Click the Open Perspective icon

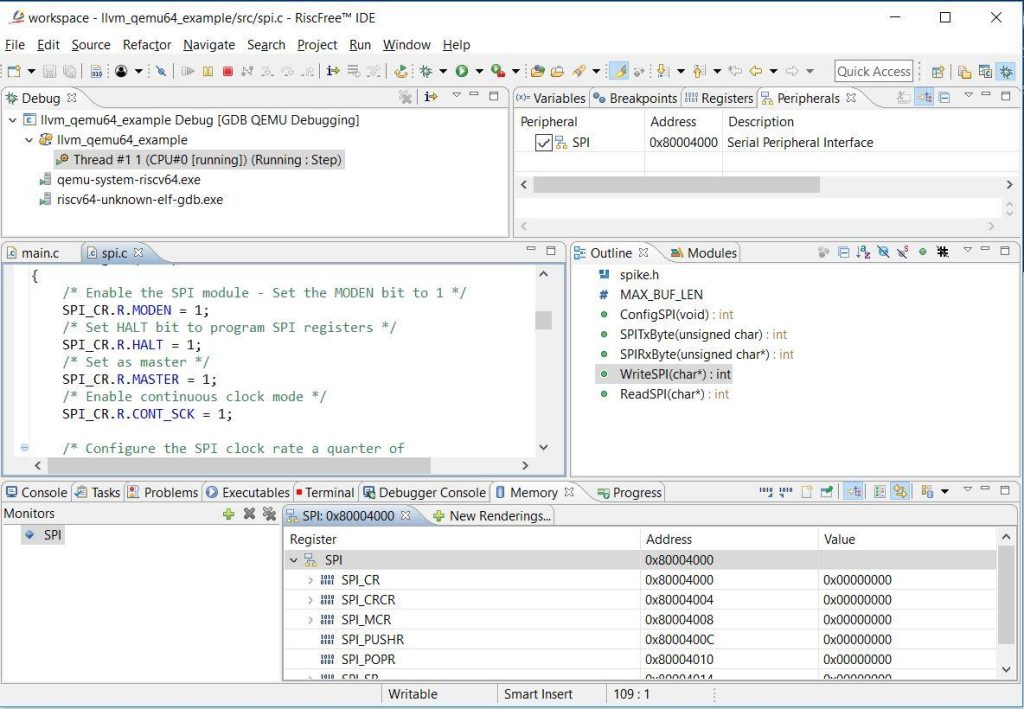[938, 71]
